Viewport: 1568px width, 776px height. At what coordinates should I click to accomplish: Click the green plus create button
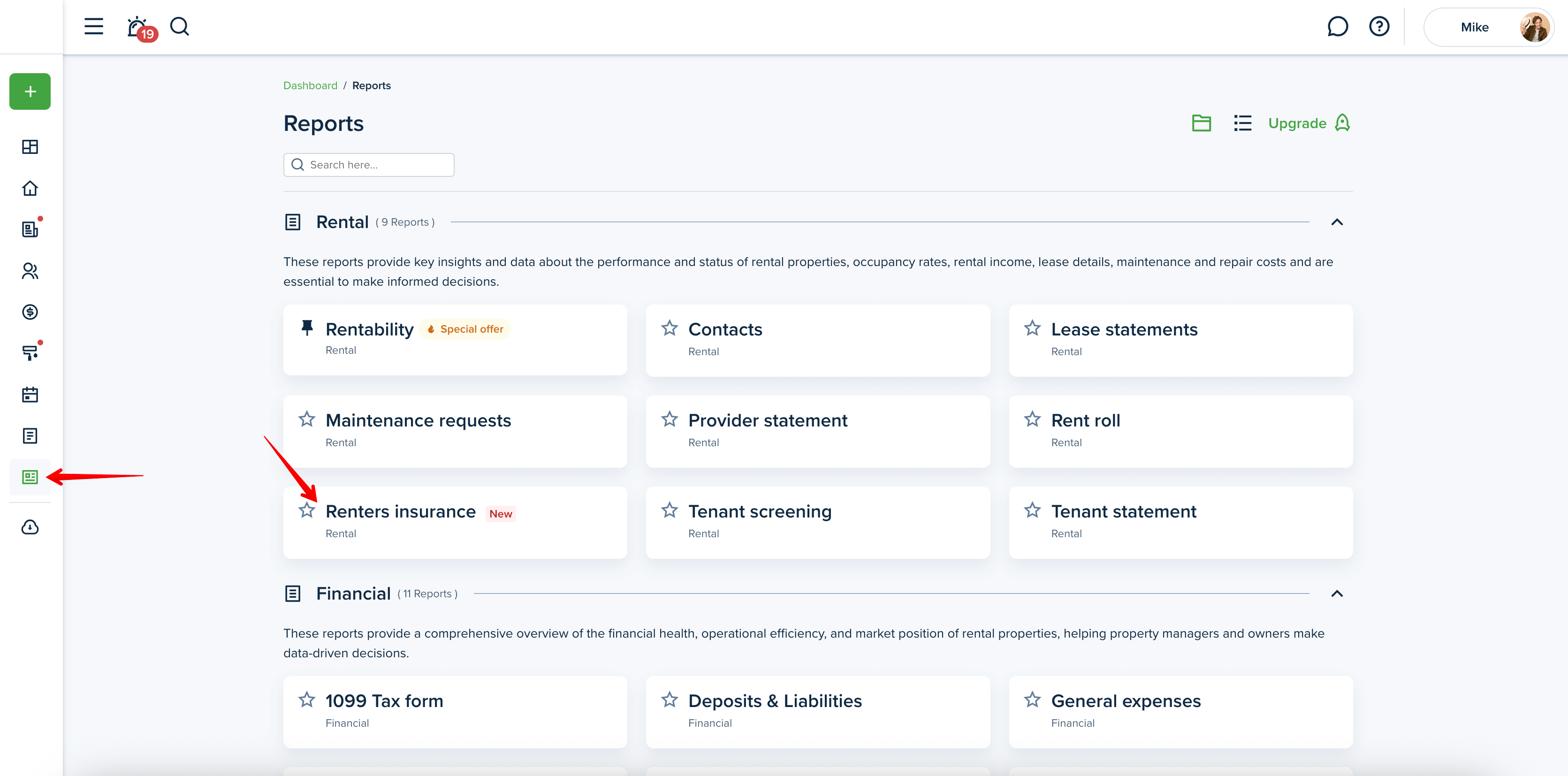pos(30,91)
